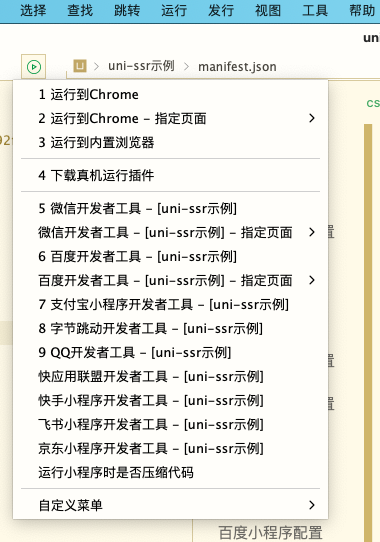Expand 微信开发者工具 指定页面 submenu
The height and width of the screenshot is (542, 380).
(170, 232)
